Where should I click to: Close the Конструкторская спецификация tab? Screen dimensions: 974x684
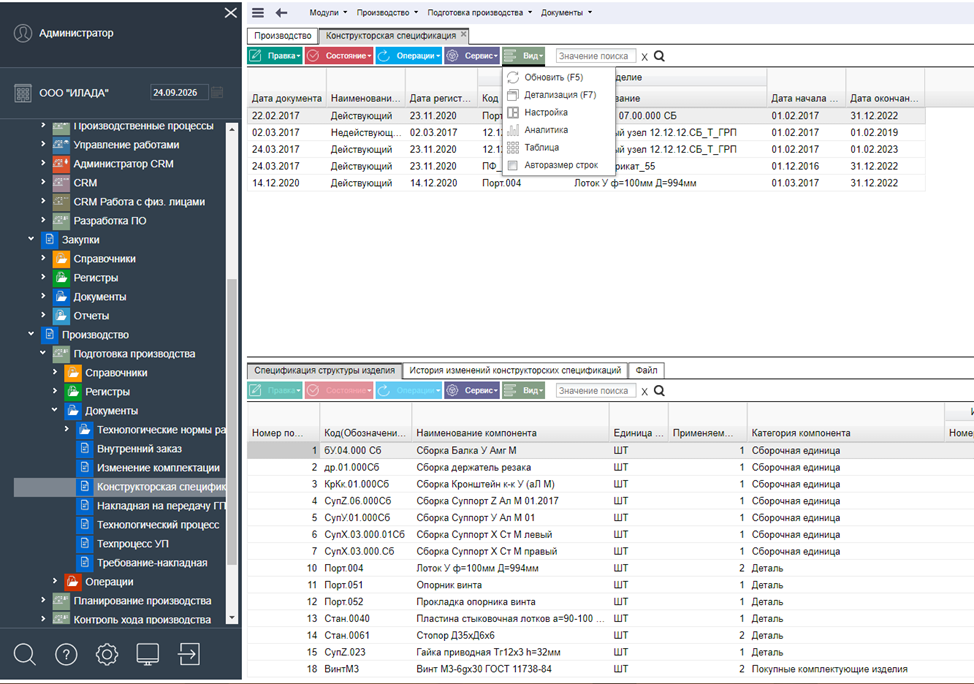pyautogui.click(x=463, y=35)
